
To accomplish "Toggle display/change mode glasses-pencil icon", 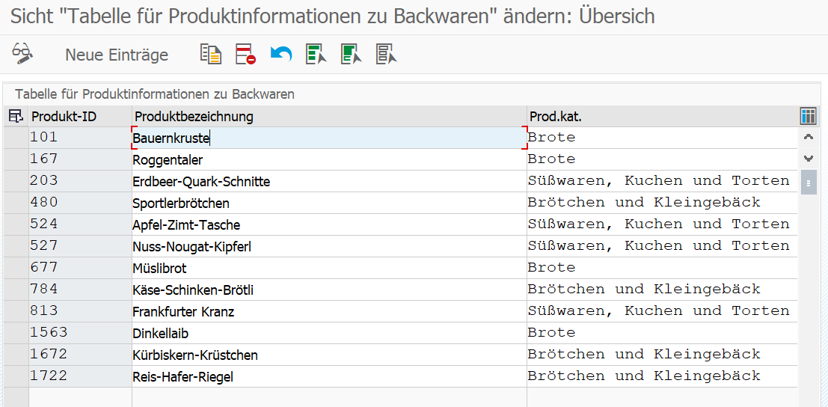I will 23,54.
